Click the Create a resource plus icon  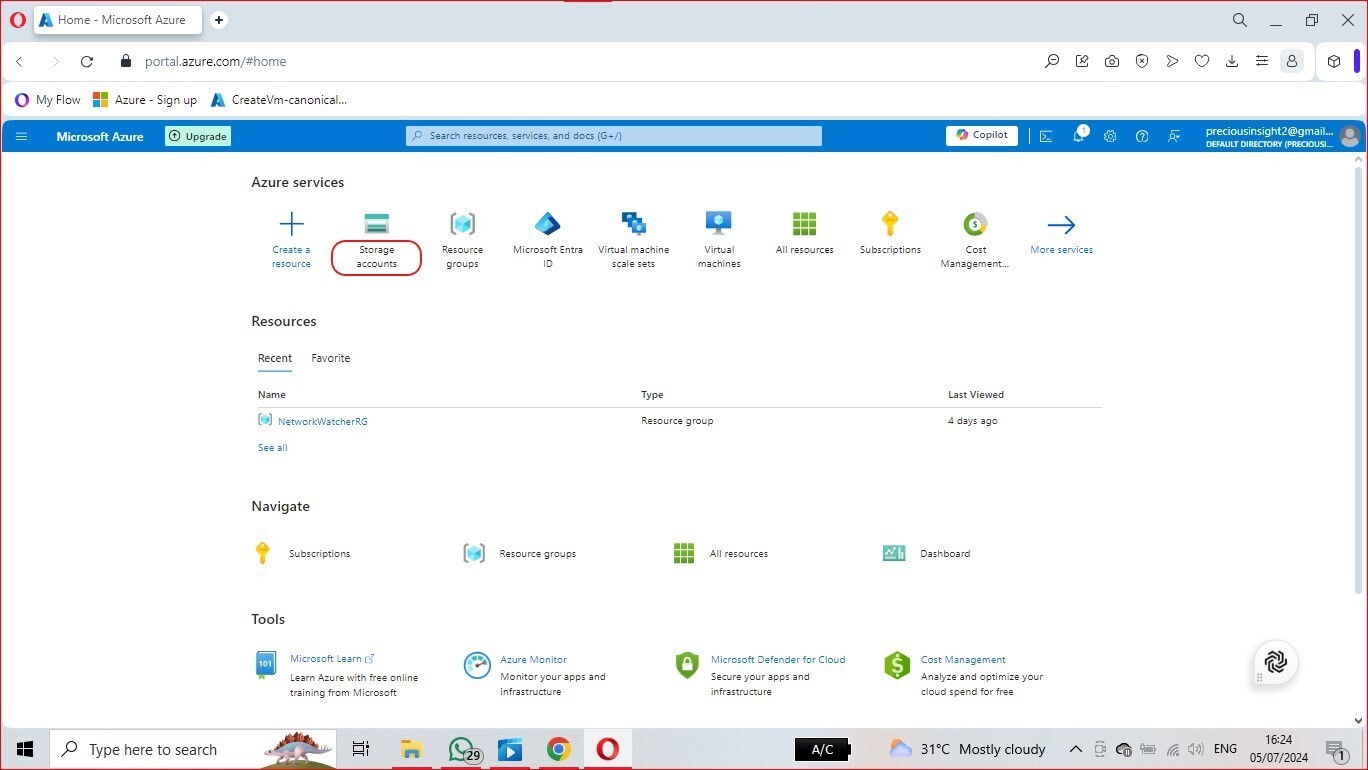(x=291, y=223)
